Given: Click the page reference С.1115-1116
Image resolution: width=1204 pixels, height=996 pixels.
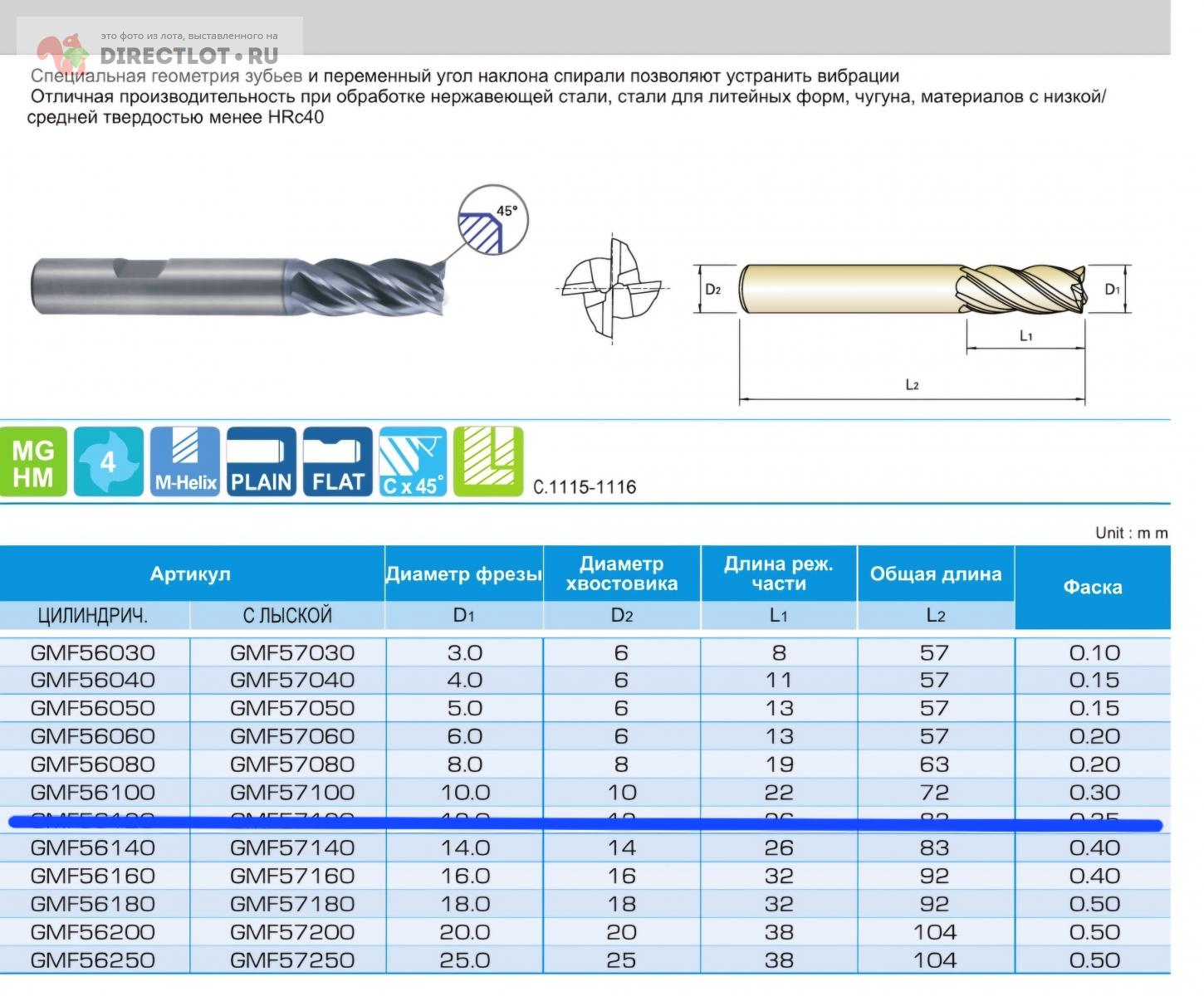Looking at the screenshot, I should click(x=585, y=487).
